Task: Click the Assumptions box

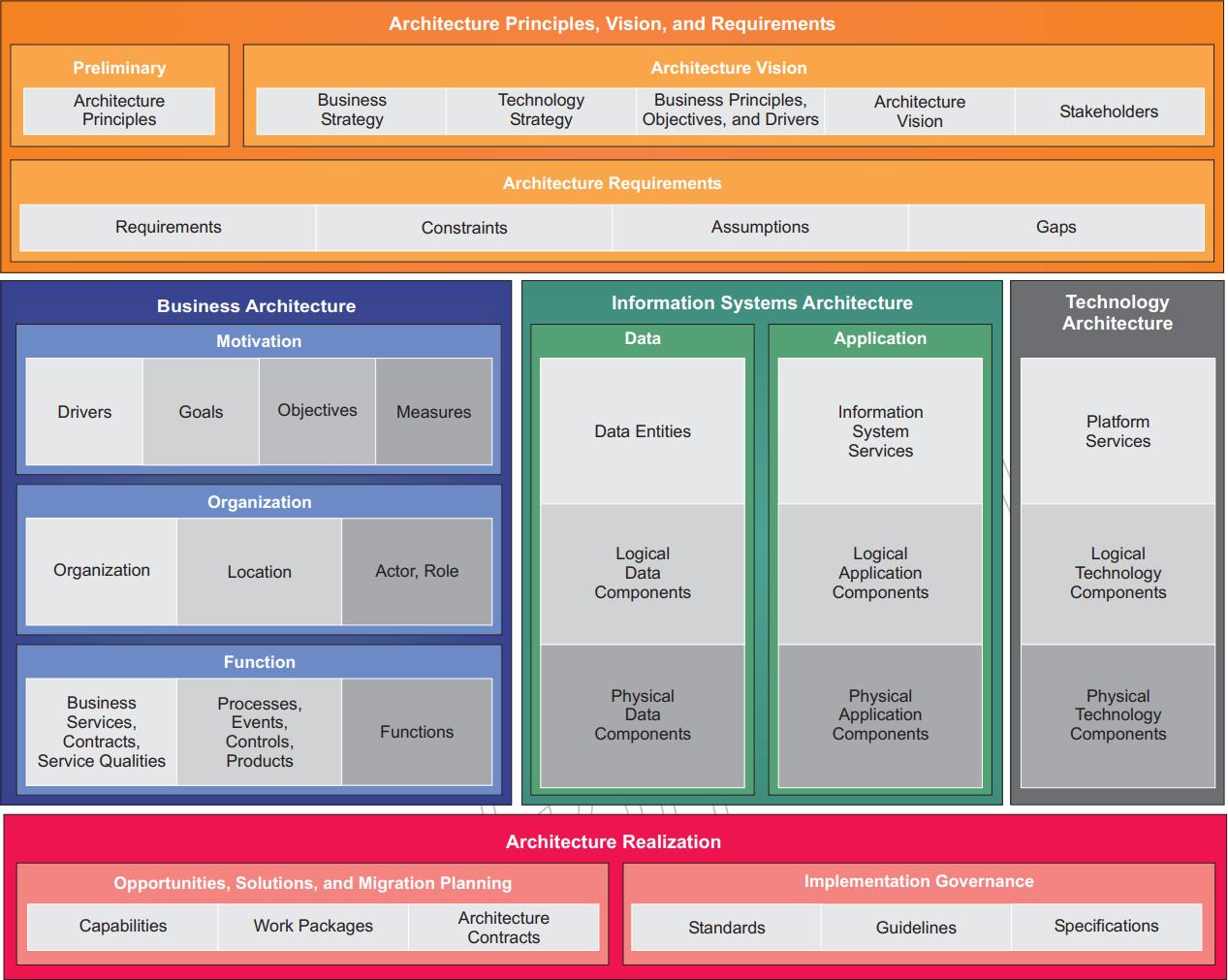Action: pyautogui.click(x=760, y=228)
